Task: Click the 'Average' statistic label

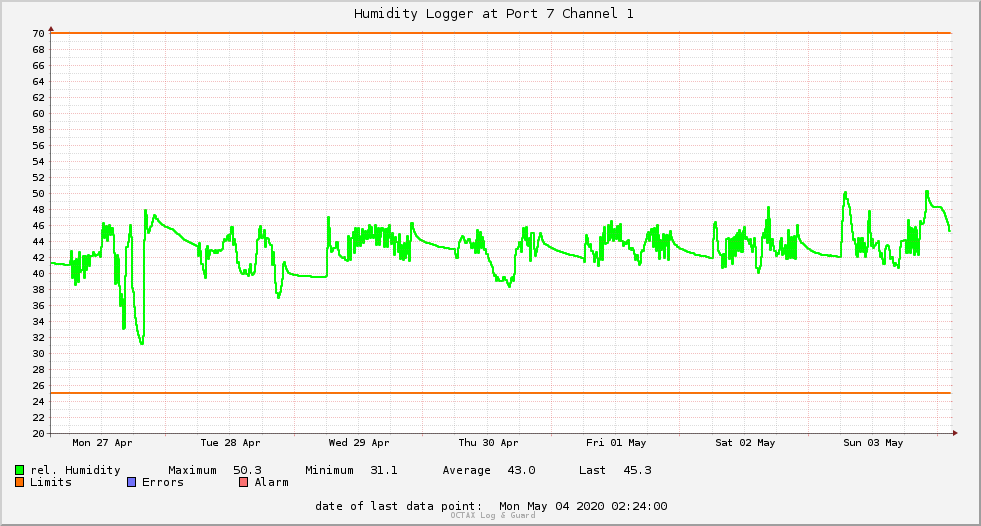Action: point(466,470)
